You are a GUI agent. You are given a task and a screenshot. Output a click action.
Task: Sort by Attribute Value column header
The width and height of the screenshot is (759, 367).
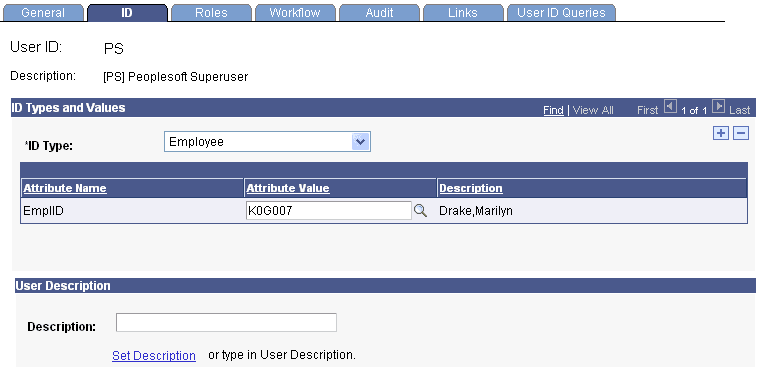click(288, 188)
